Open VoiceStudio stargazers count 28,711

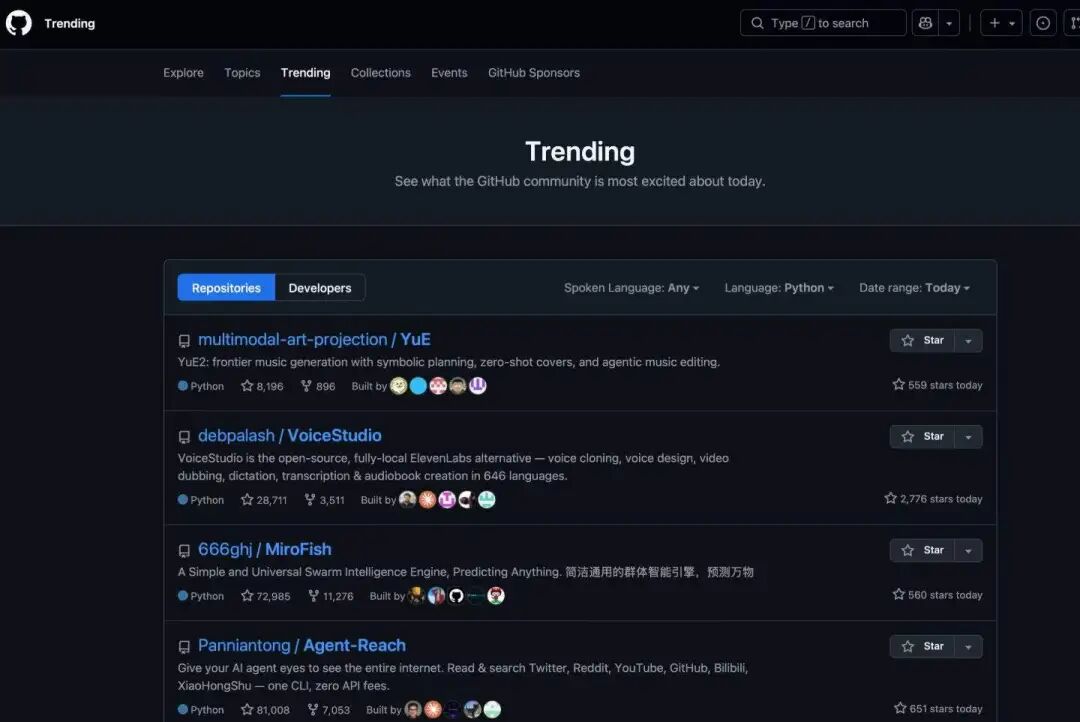point(264,499)
